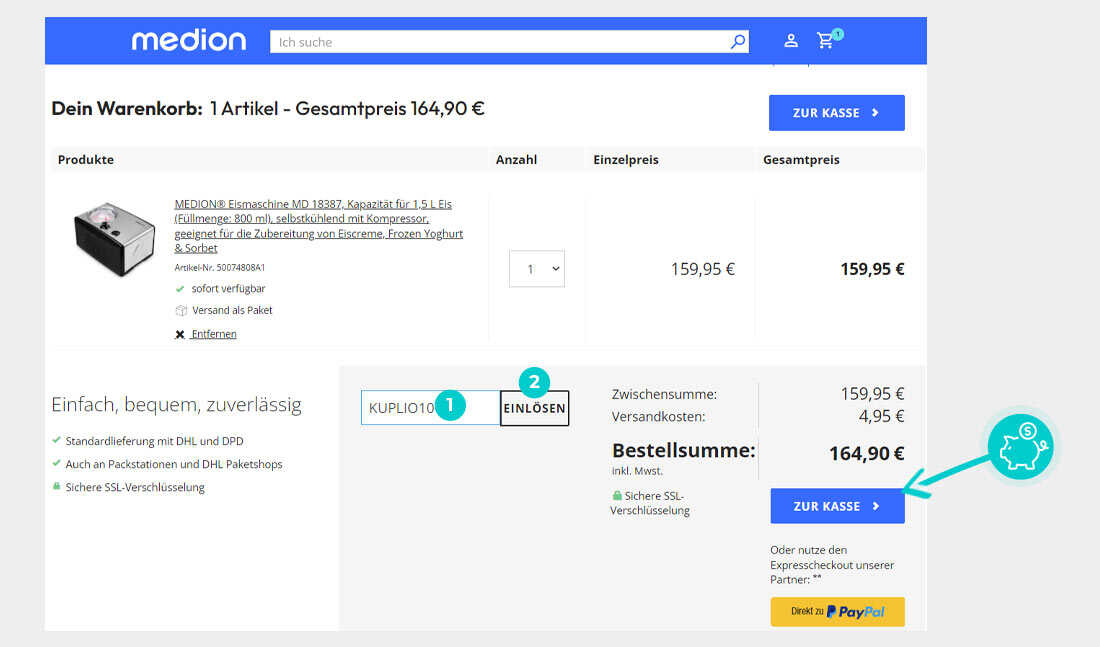Viewport: 1100px width, 647px height.
Task: Click 'Artikel-Nr. 50074808A1' text
Action: 220,267
